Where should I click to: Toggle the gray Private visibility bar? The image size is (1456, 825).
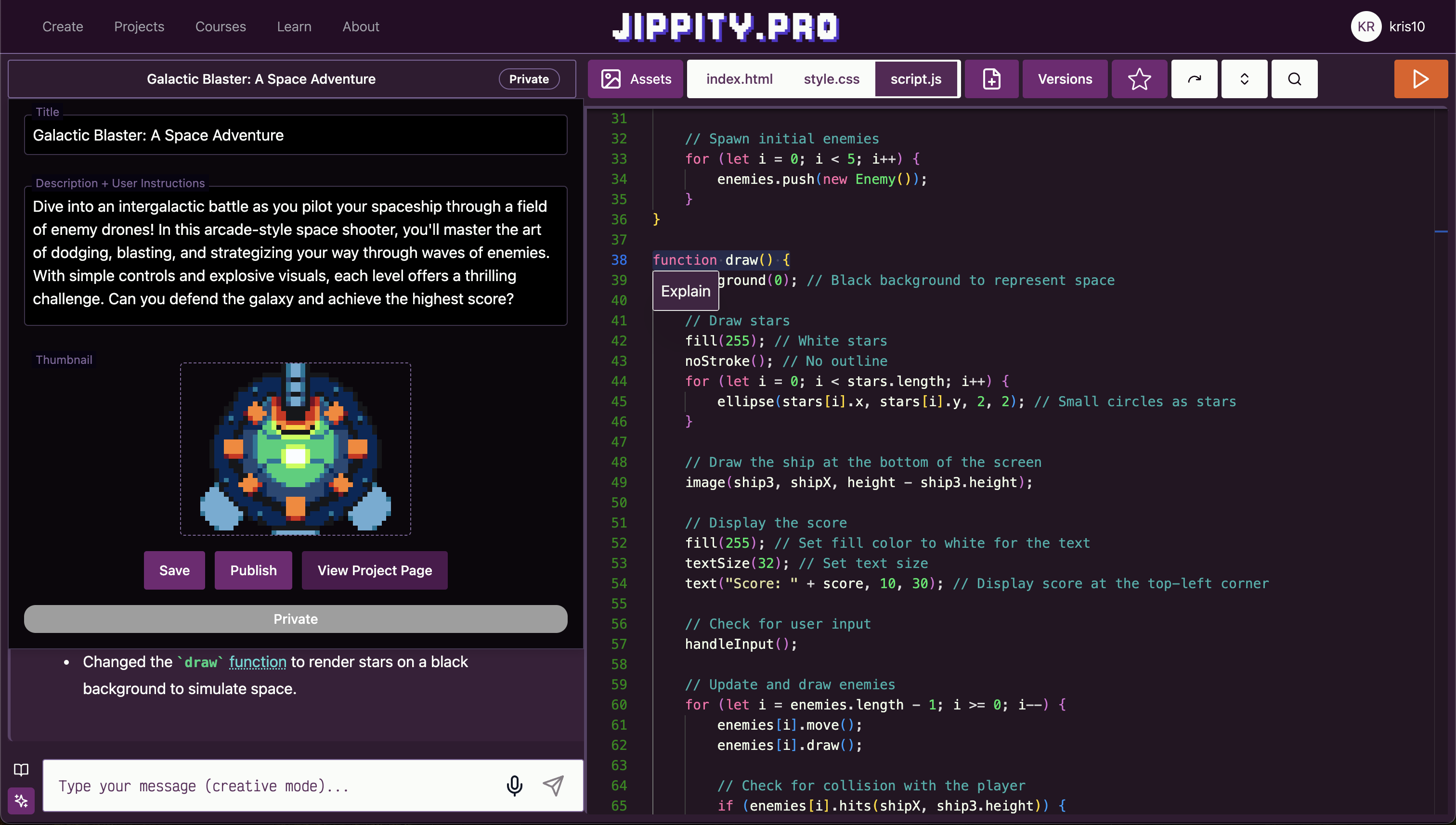295,619
